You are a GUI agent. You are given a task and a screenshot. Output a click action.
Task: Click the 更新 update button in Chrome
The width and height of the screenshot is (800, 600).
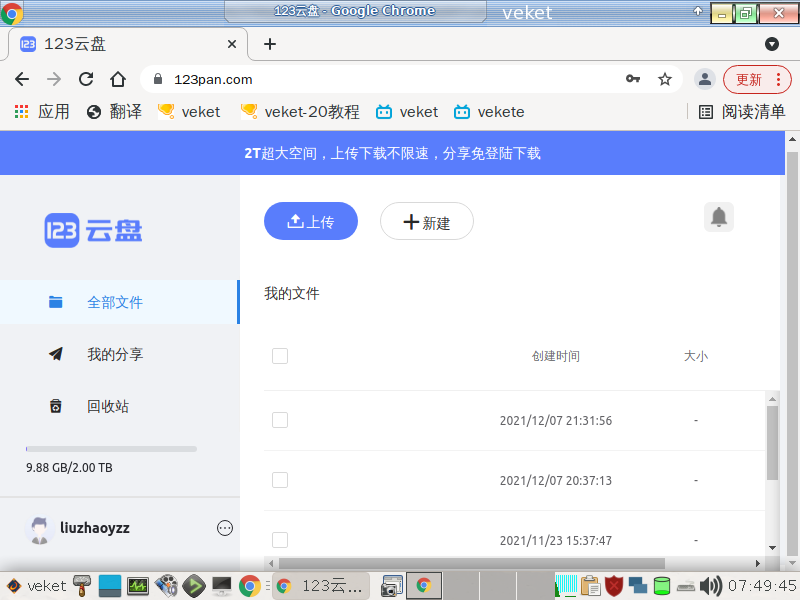tap(758, 80)
